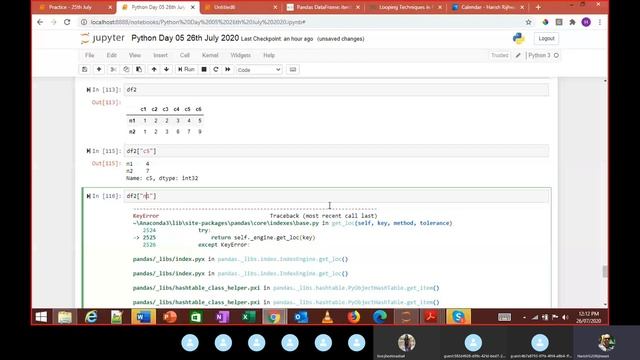This screenshot has width=640, height=360.
Task: Reload the page in Chrome
Action: pos(67,22)
